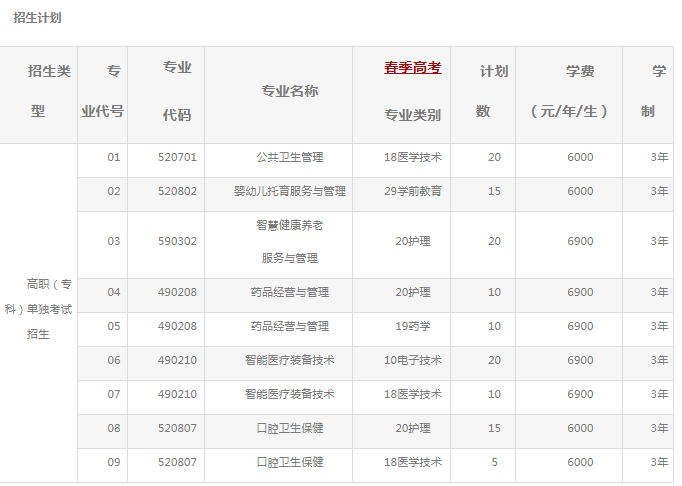682x486 pixels.
Task: Click the 春季高考 red underlined link
Action: click(412, 68)
